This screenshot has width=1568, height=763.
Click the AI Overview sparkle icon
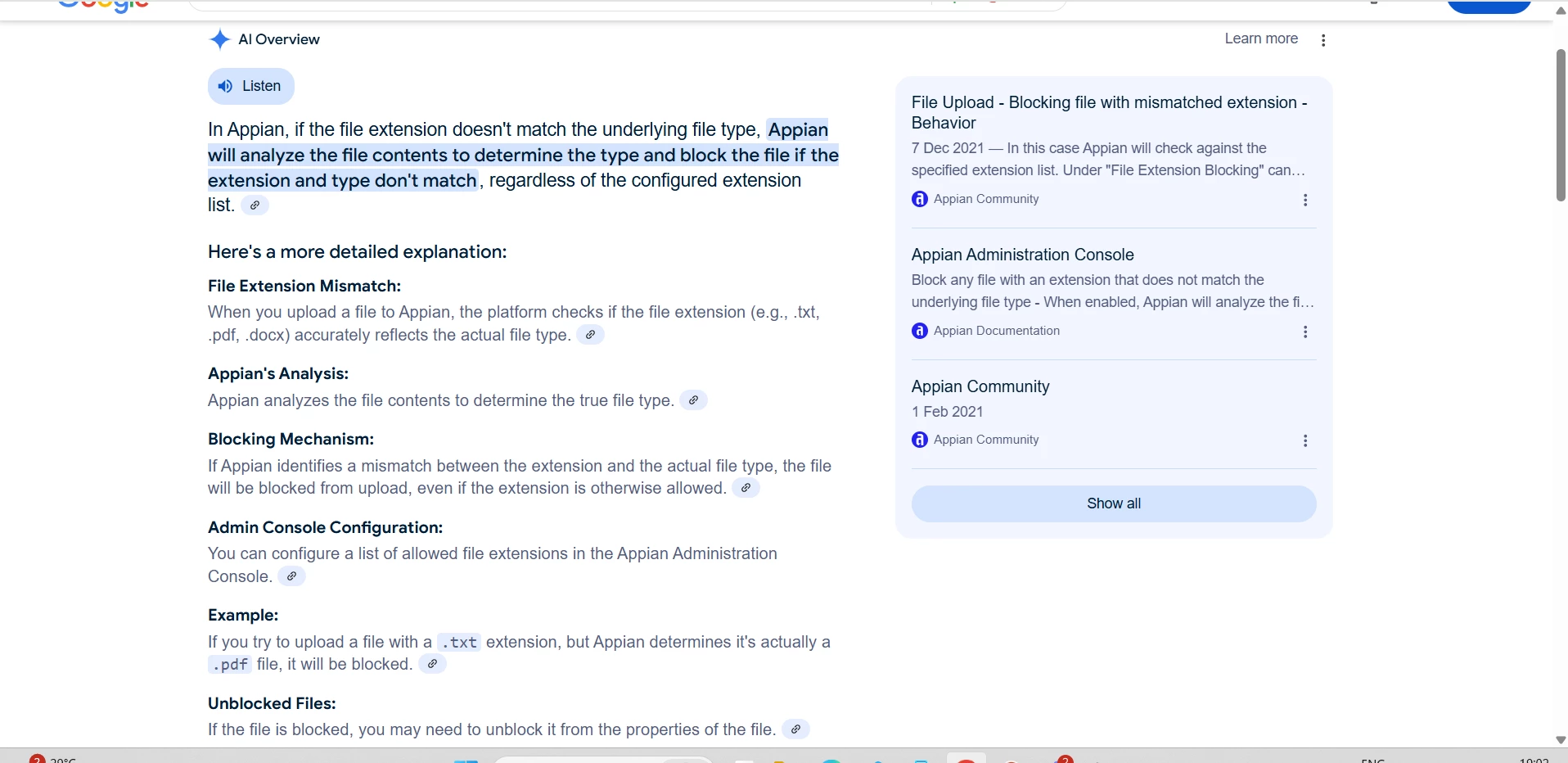click(219, 39)
